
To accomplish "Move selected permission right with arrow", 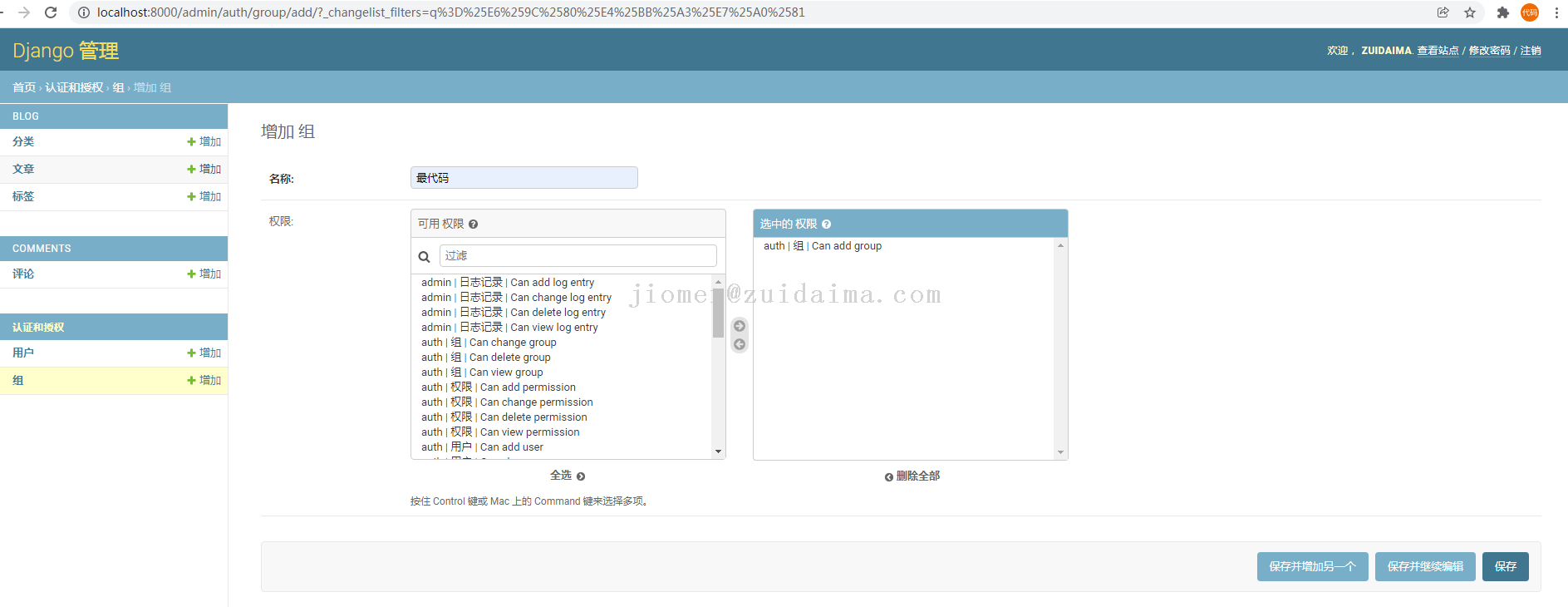I will (740, 326).
